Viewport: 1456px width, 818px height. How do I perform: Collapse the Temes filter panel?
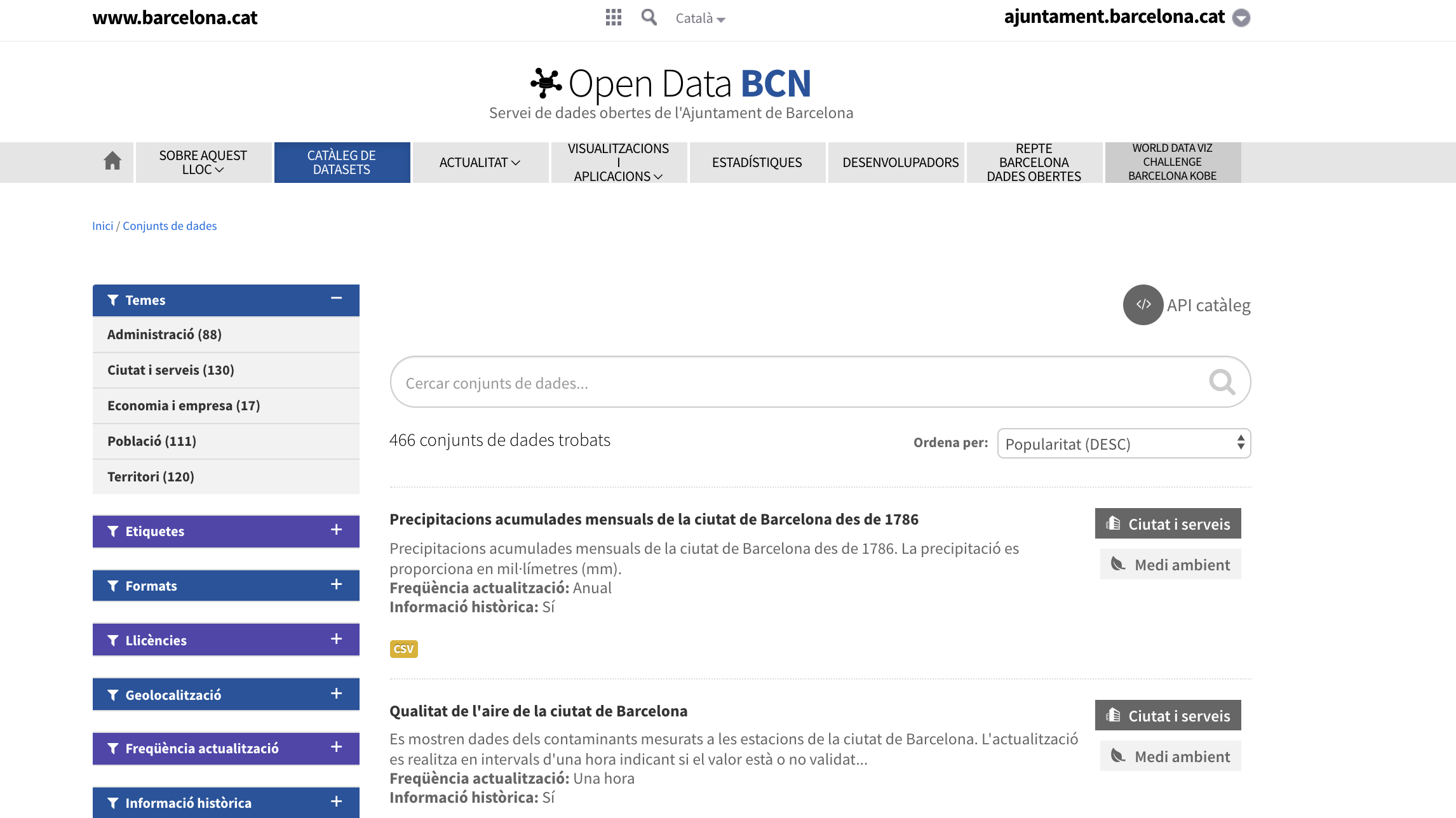[x=336, y=298]
